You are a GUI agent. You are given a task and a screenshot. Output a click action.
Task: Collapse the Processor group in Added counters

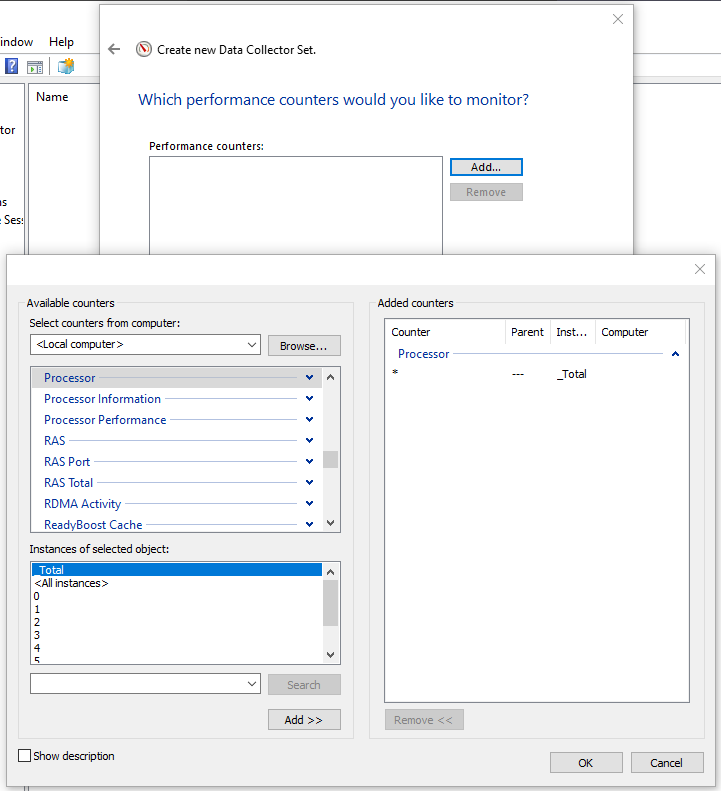(675, 354)
